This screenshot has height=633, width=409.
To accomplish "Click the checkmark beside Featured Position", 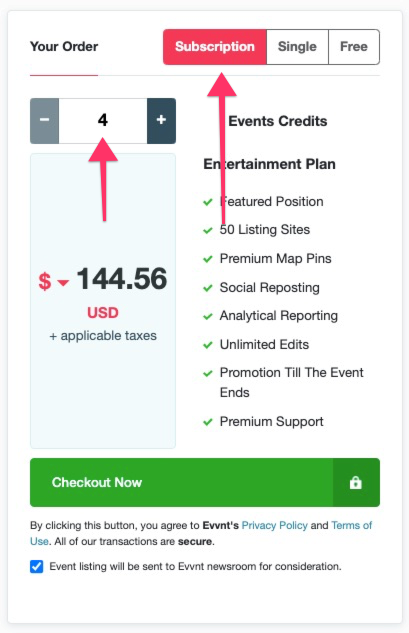I will (208, 202).
